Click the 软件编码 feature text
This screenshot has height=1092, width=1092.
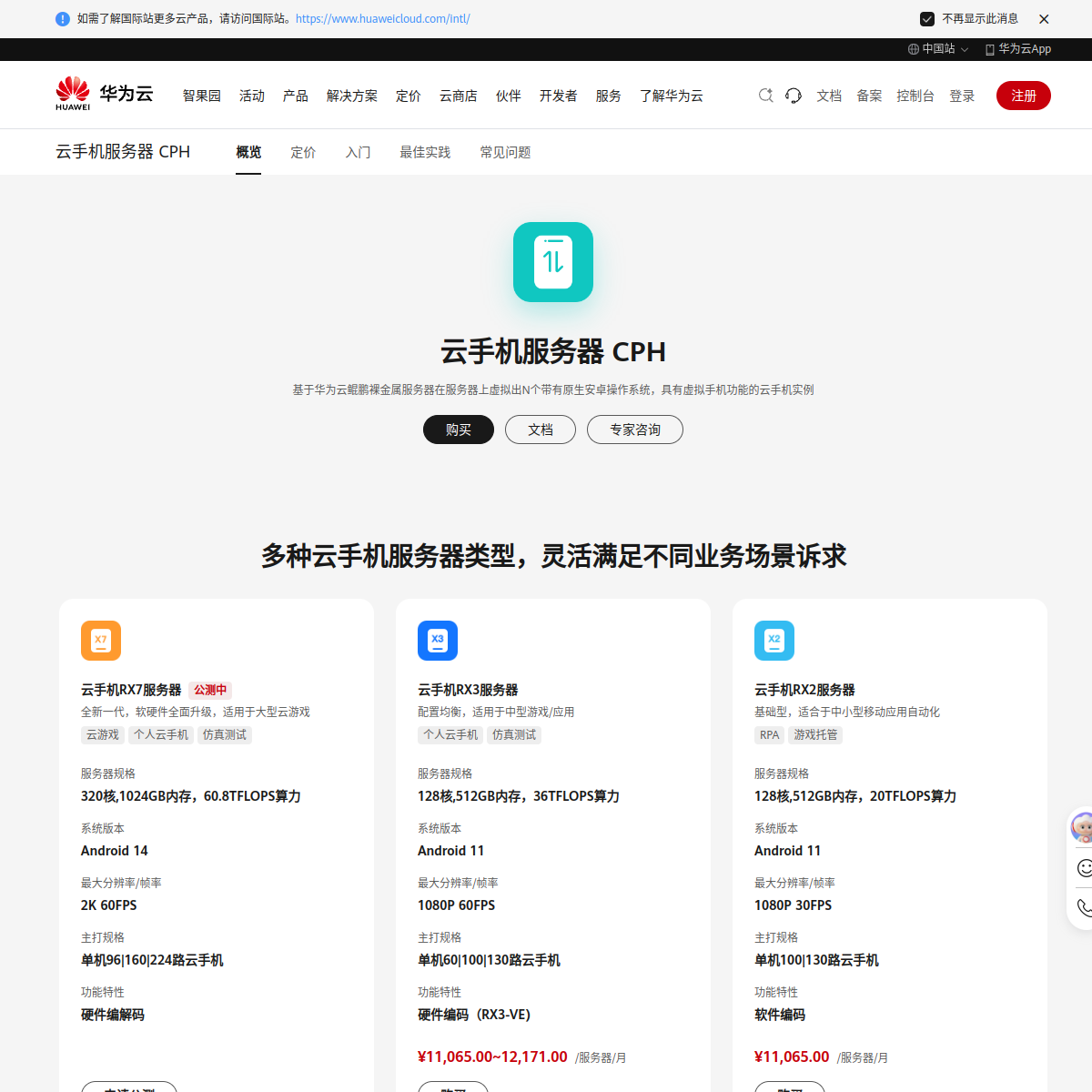pyautogui.click(x=780, y=1015)
